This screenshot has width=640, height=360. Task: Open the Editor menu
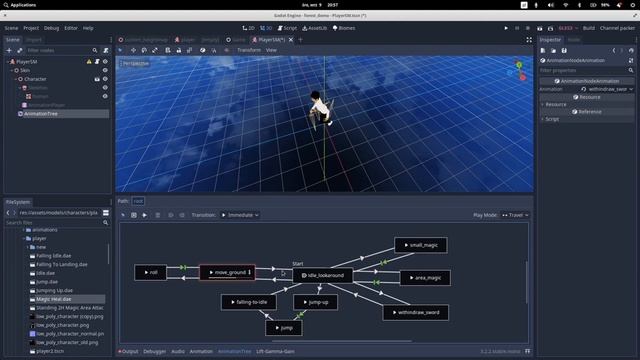[x=71, y=28]
